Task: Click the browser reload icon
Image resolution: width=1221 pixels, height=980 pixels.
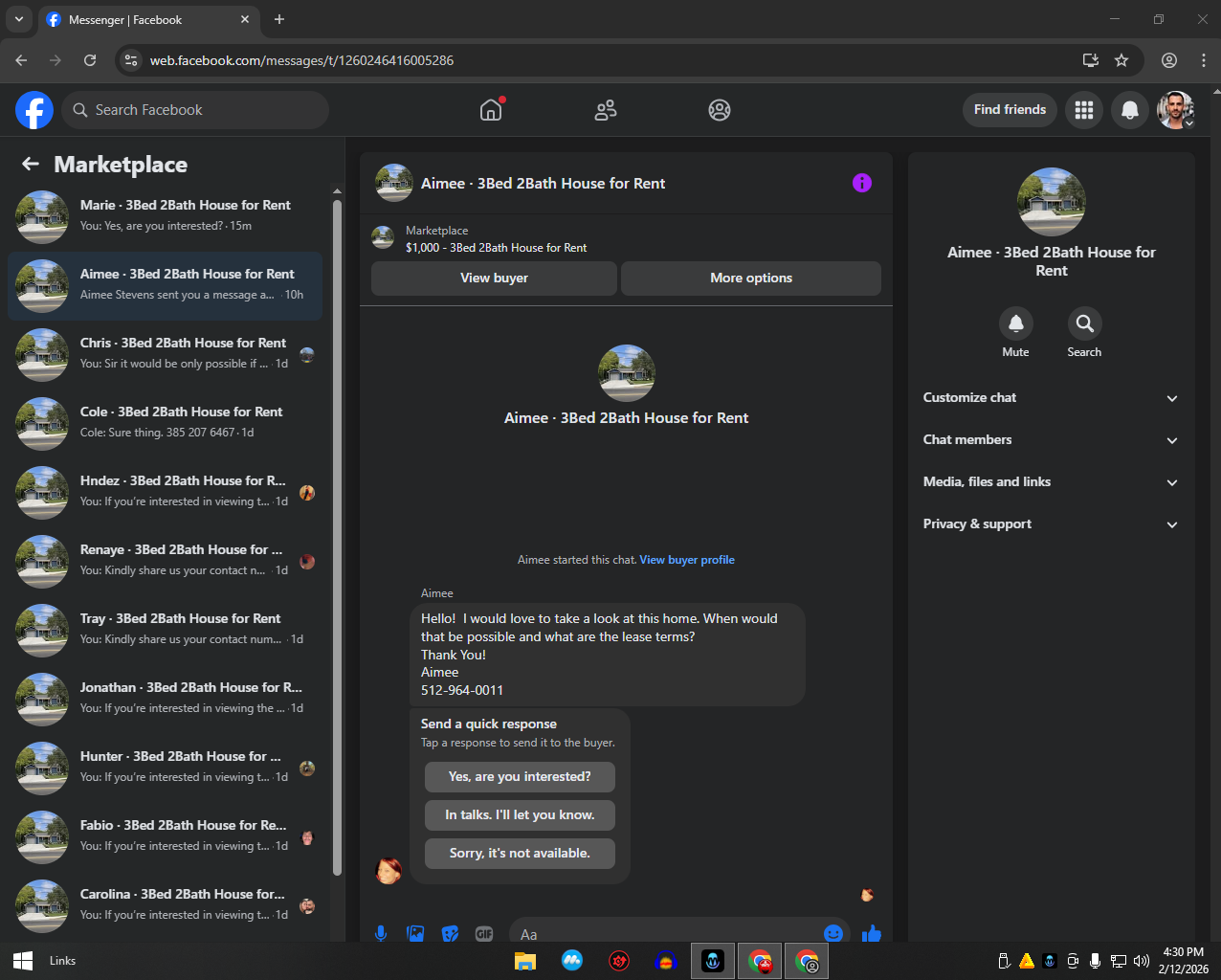Action: point(90,60)
